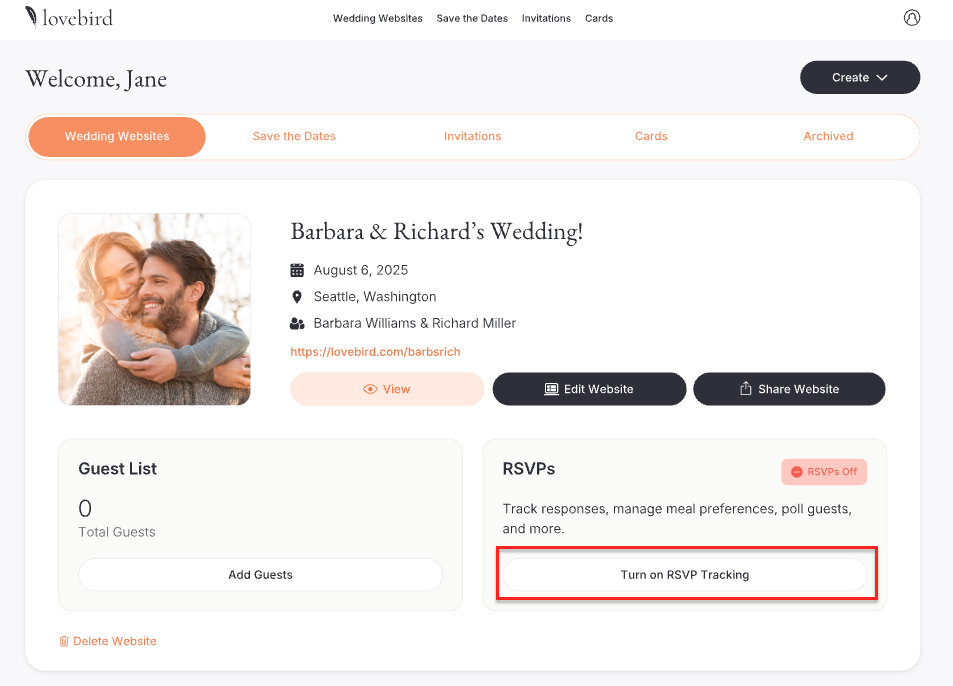Viewport: 953px width, 686px height.
Task: Click the RSVPs heading
Action: 529,468
